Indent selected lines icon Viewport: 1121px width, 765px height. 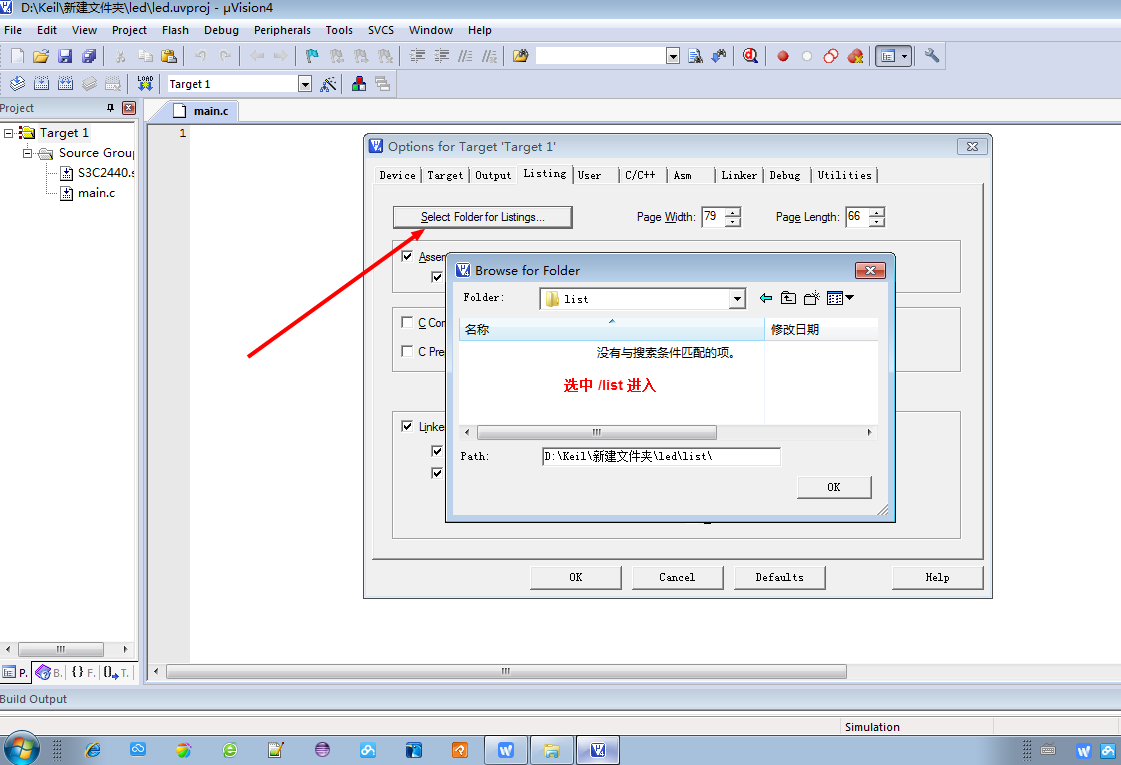pos(418,56)
